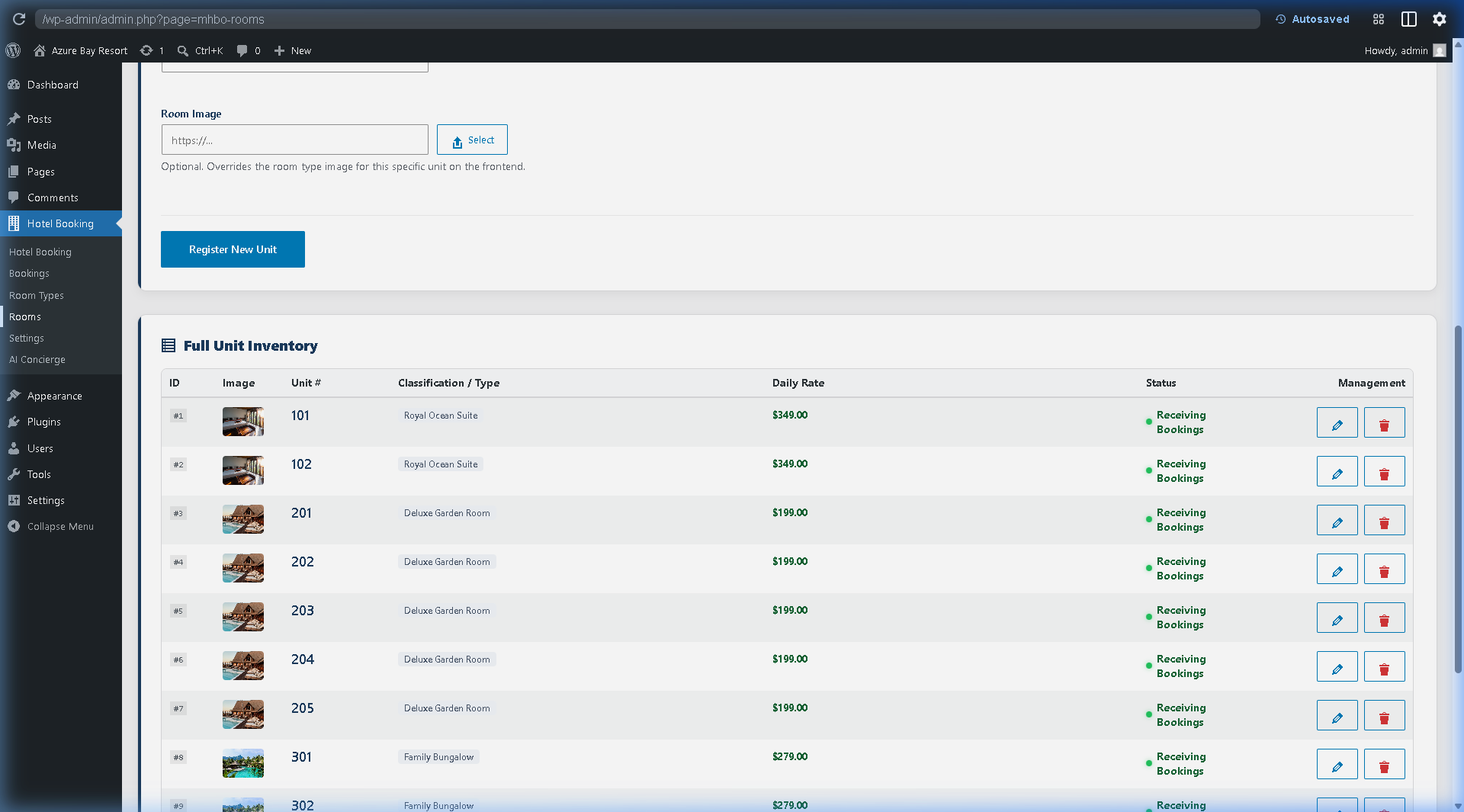This screenshot has width=1464, height=812.
Task: Open the New content menu
Action: pos(293,50)
